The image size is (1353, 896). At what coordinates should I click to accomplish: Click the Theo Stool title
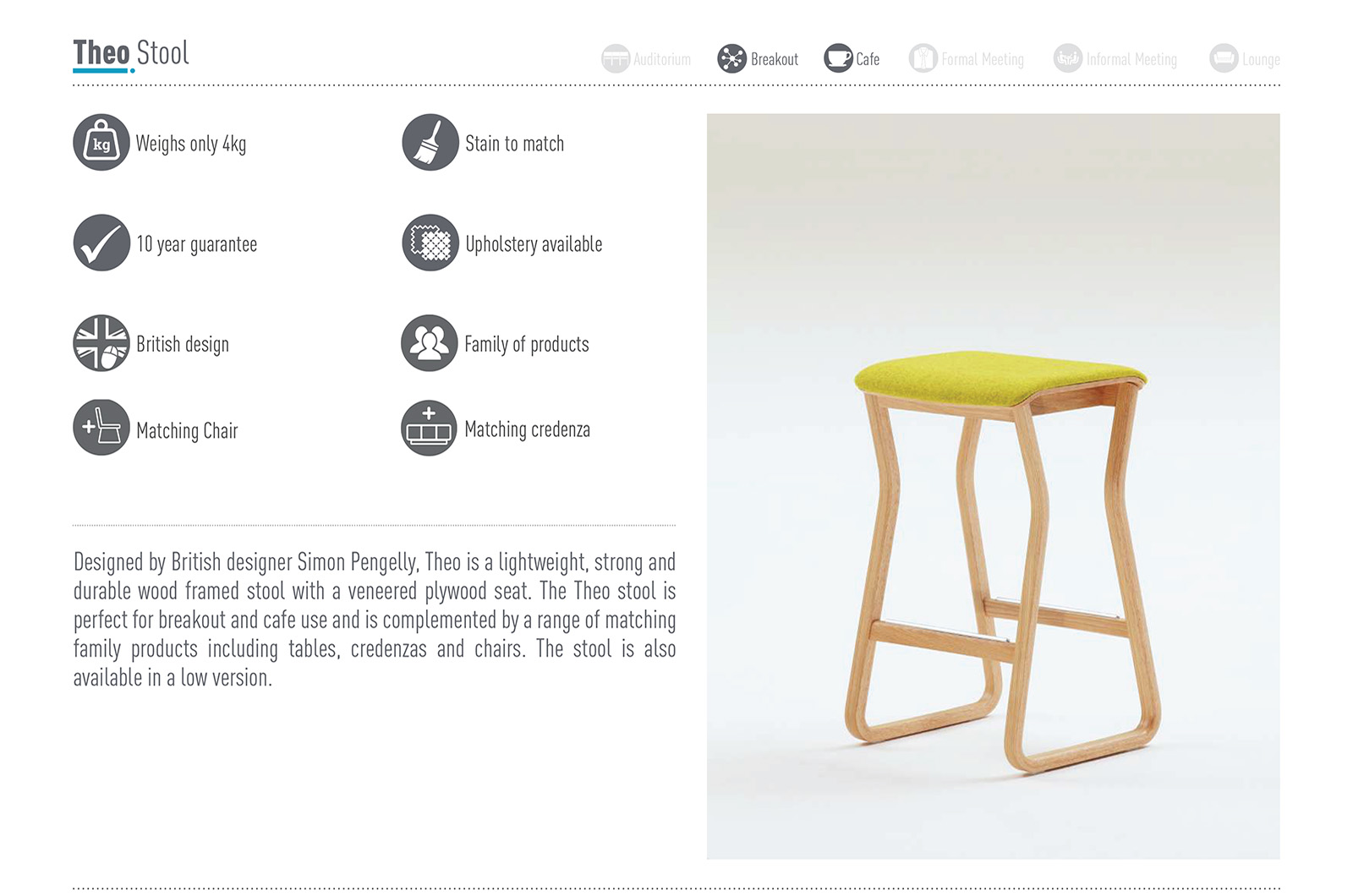tap(131, 53)
